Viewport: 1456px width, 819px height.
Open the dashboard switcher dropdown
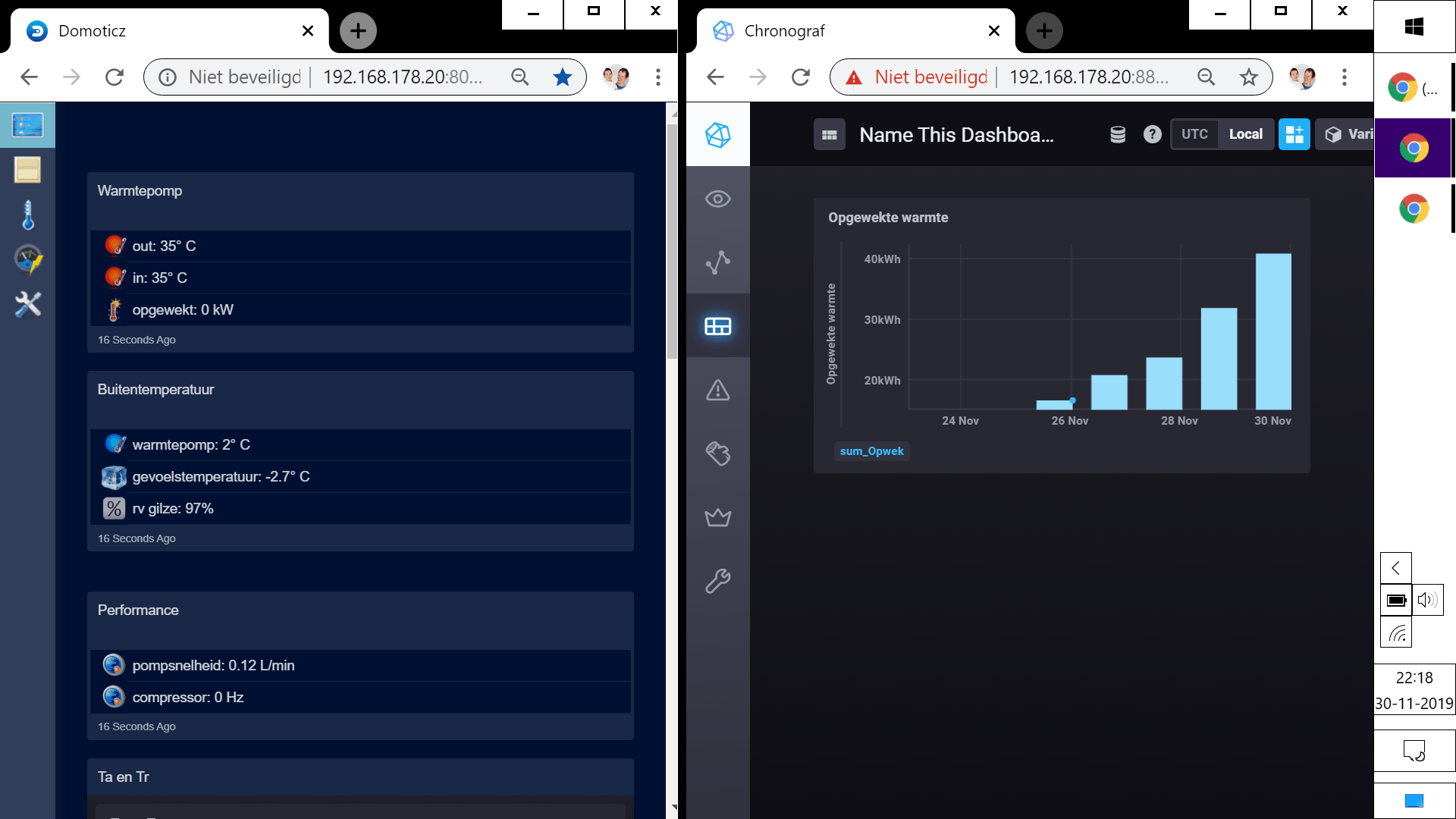tap(829, 135)
